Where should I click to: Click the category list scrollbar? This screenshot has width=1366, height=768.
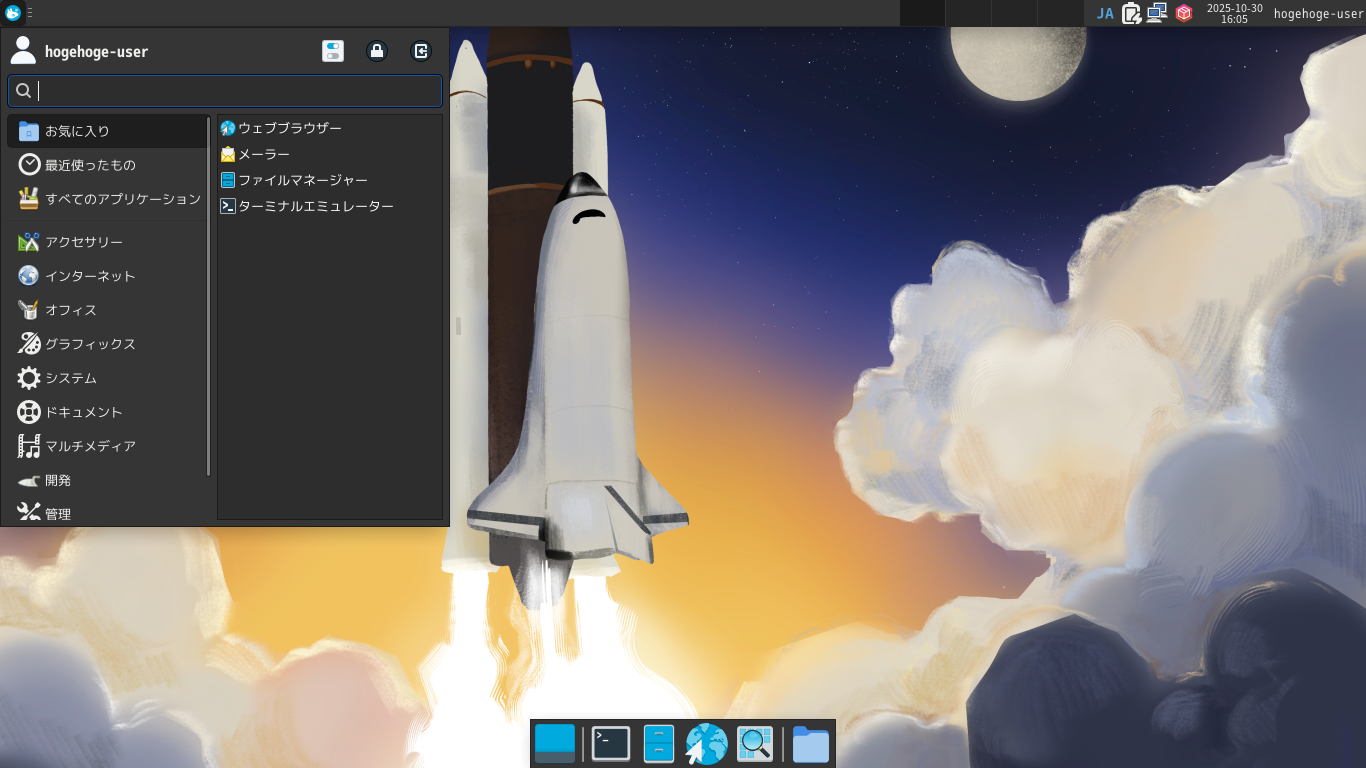tap(209, 296)
